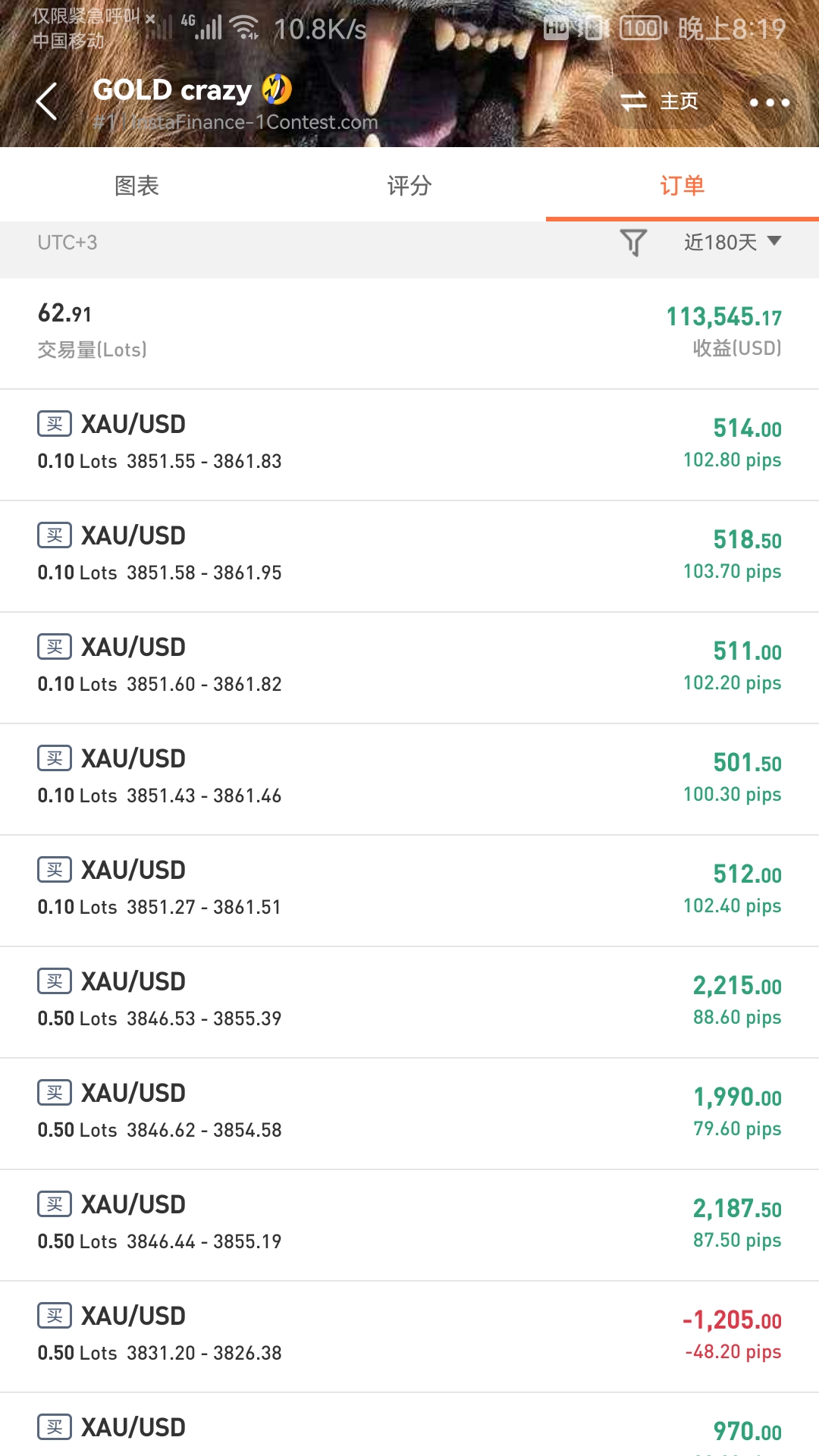Switch to the 评分 tab
The image size is (819, 1456).
[409, 186]
